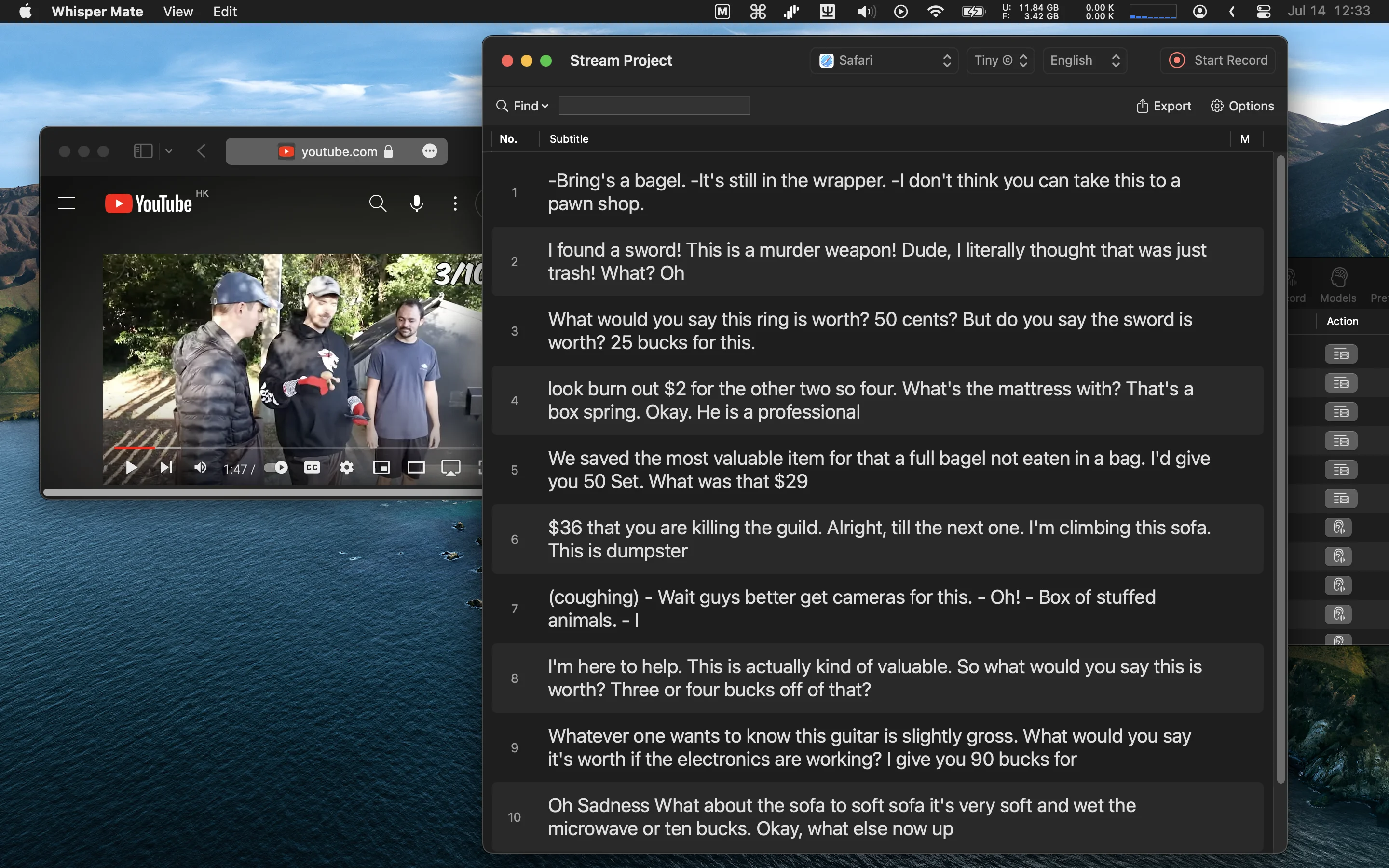Select subtitle row 8 'I'm here to help'
Screen dimensions: 1389x868
(x=878, y=678)
